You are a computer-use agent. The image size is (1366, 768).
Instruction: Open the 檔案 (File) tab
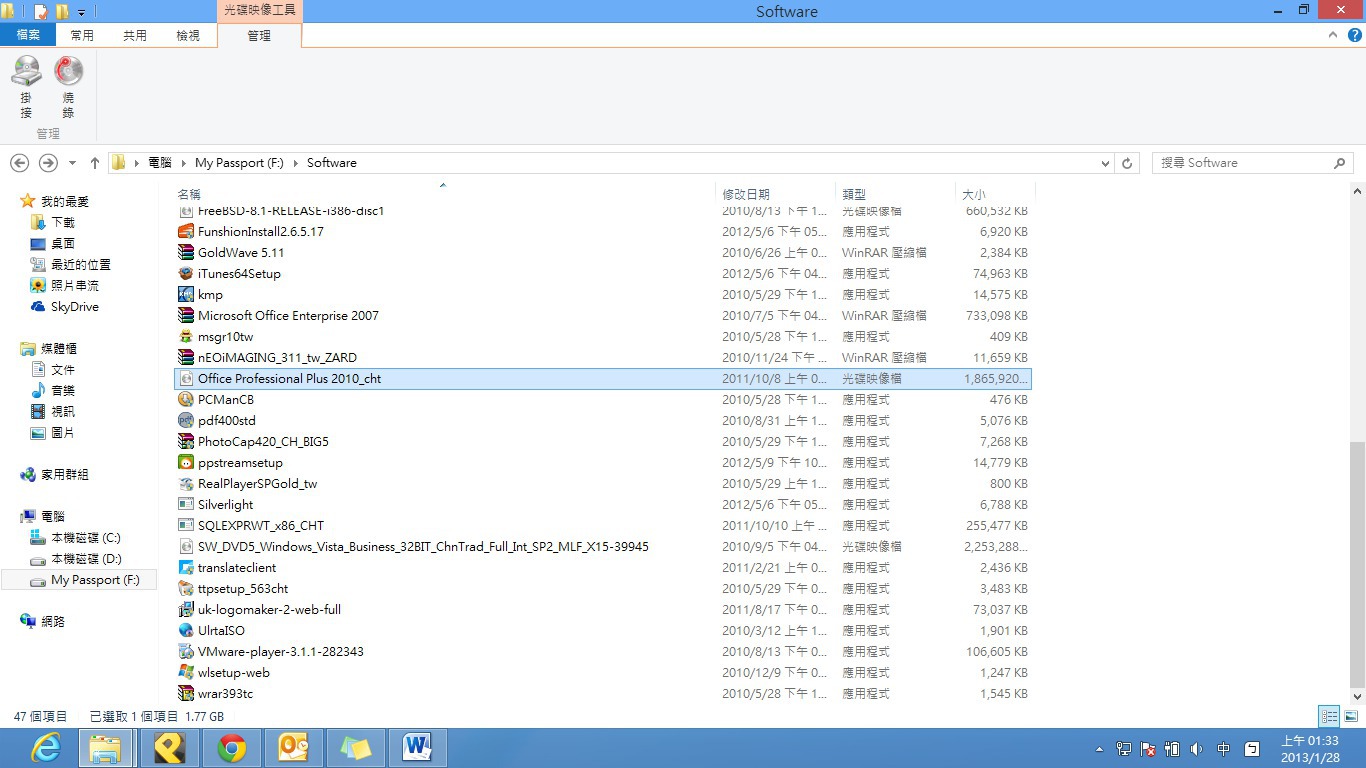coord(28,35)
